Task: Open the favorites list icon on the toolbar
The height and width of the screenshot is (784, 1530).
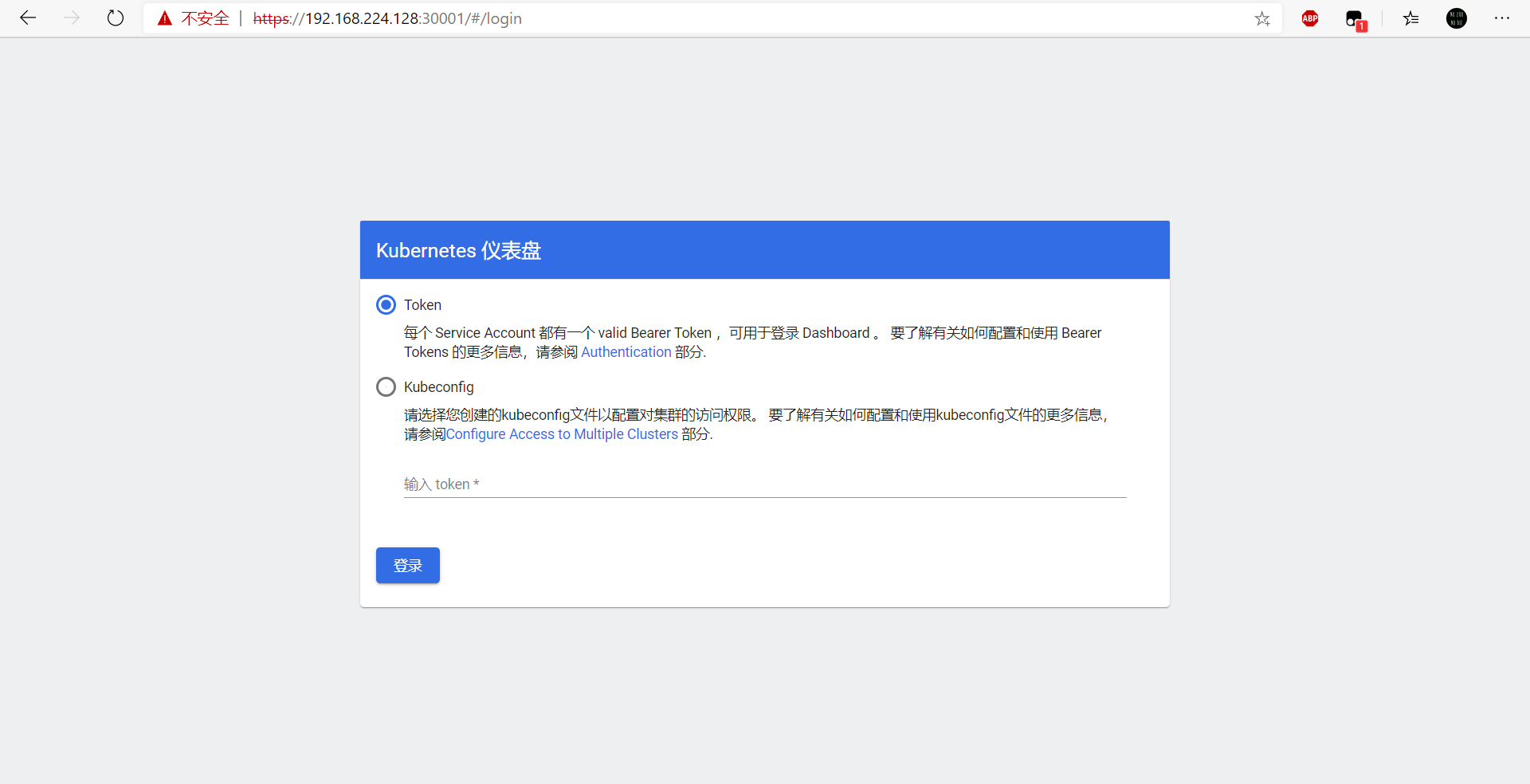Action: (x=1410, y=18)
